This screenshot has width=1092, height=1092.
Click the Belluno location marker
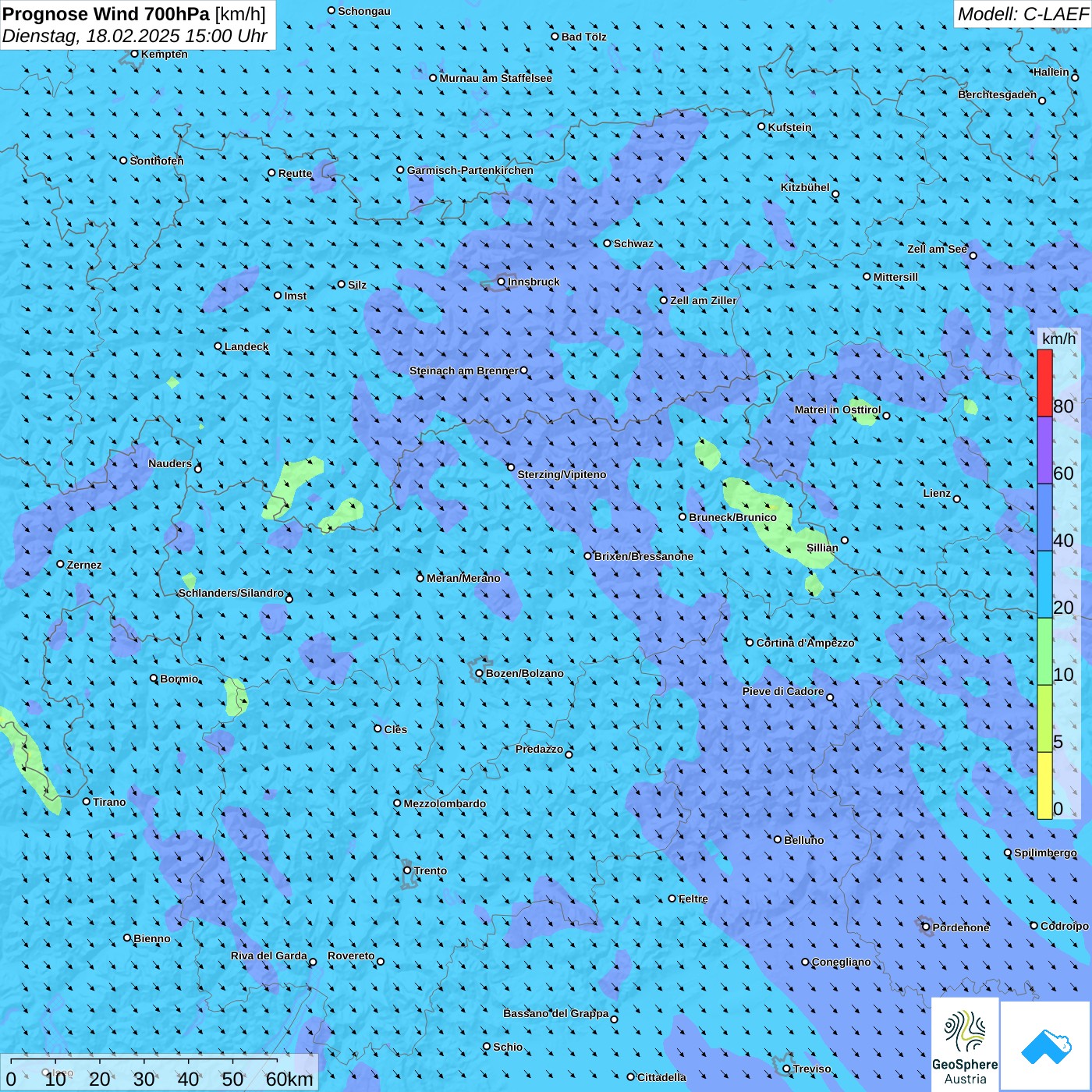click(x=778, y=839)
